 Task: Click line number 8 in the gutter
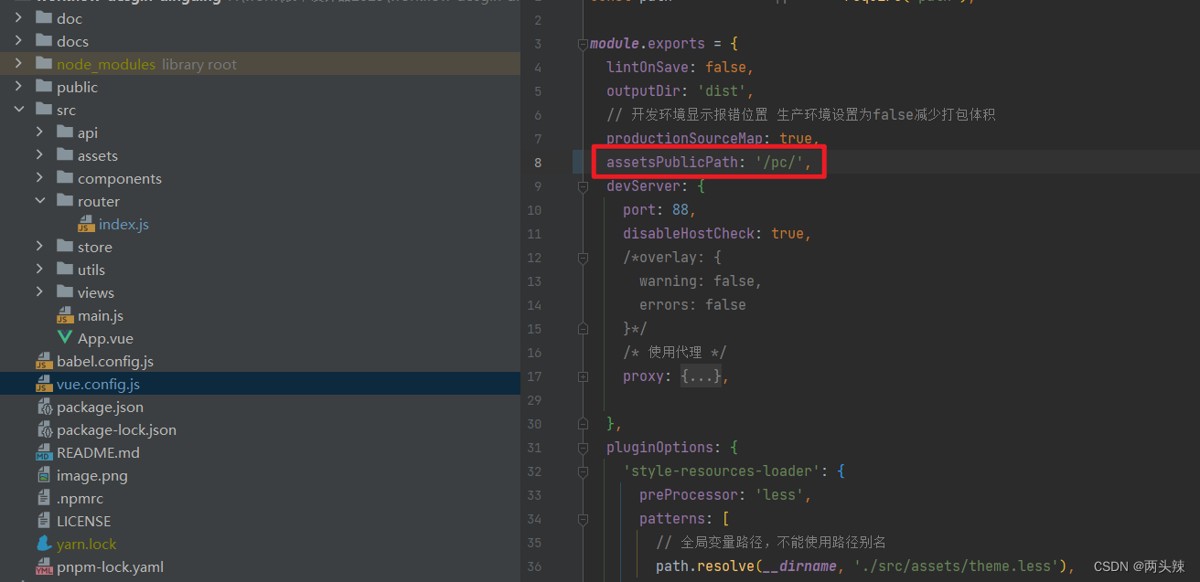click(537, 162)
